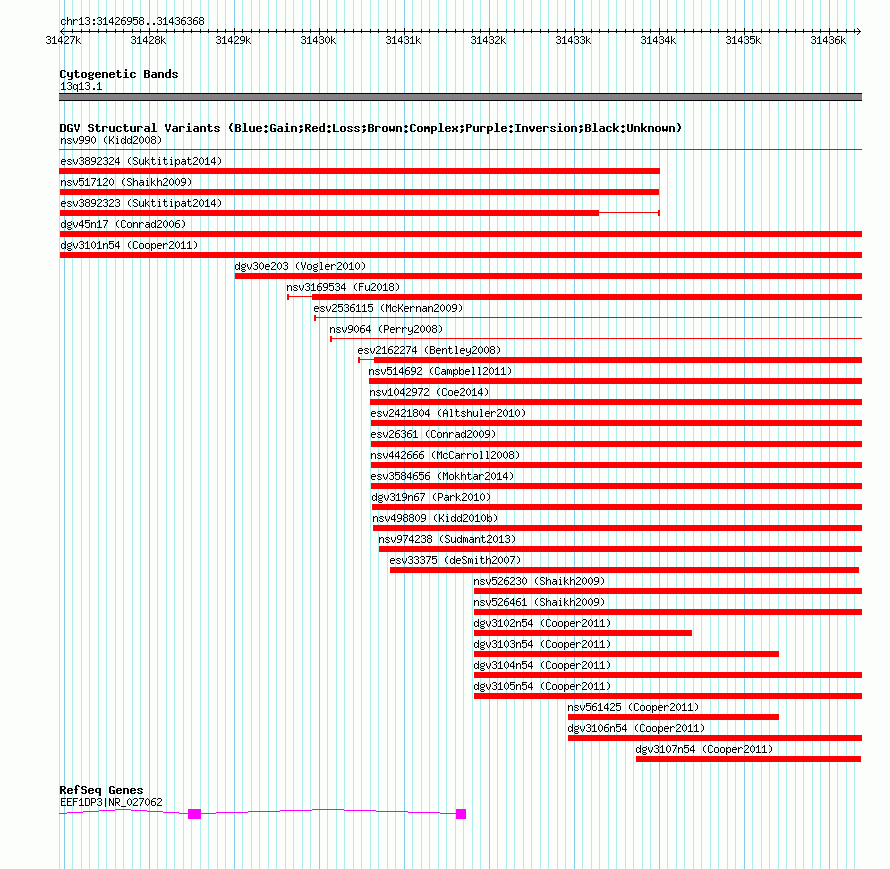Click nsv498809 (Kidd2010b) label

(435, 518)
